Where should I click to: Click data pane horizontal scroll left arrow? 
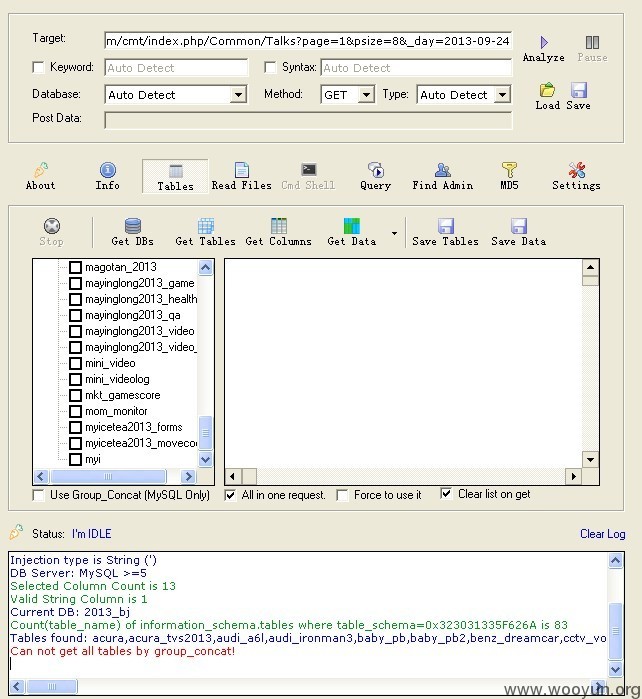click(232, 477)
